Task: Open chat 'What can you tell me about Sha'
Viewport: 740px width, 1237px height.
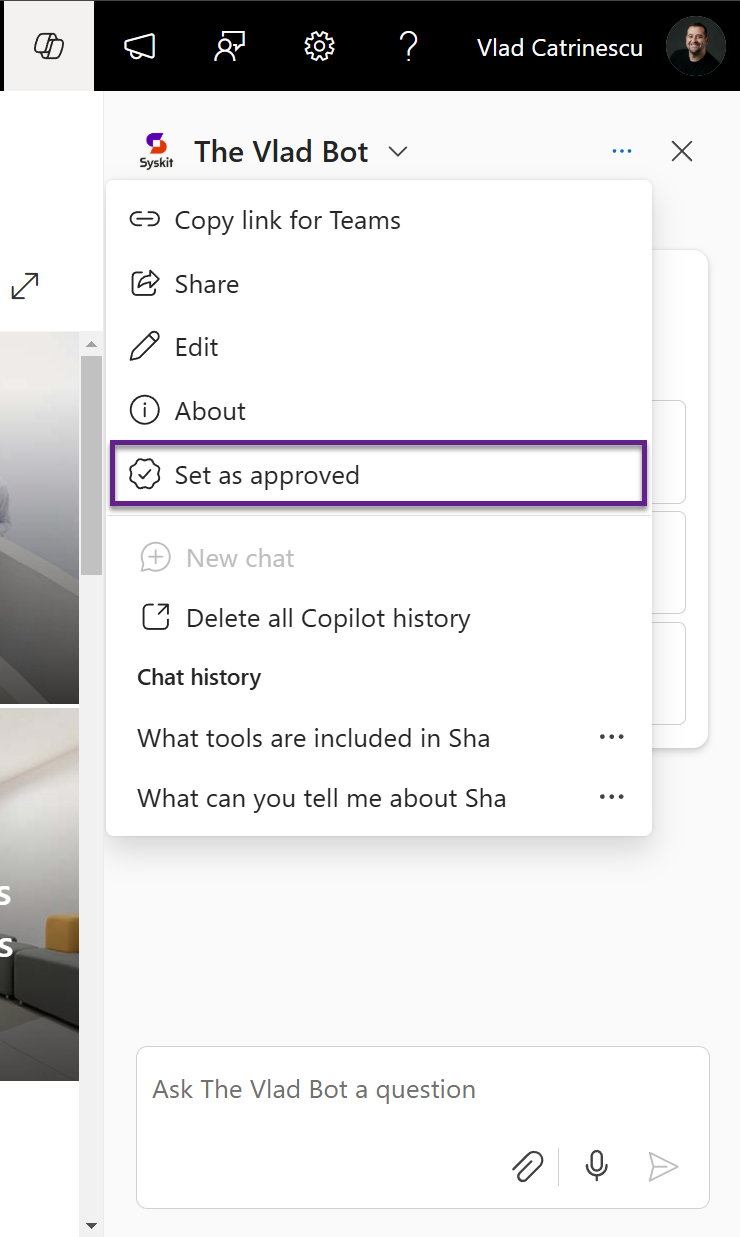Action: [x=321, y=797]
